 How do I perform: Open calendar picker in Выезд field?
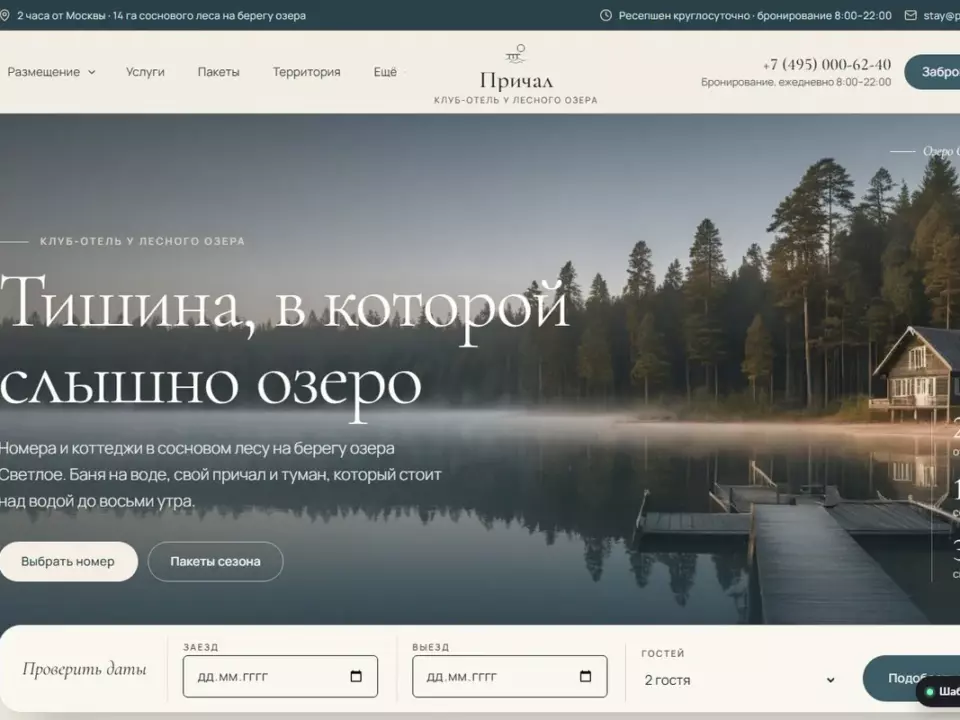[x=585, y=676]
